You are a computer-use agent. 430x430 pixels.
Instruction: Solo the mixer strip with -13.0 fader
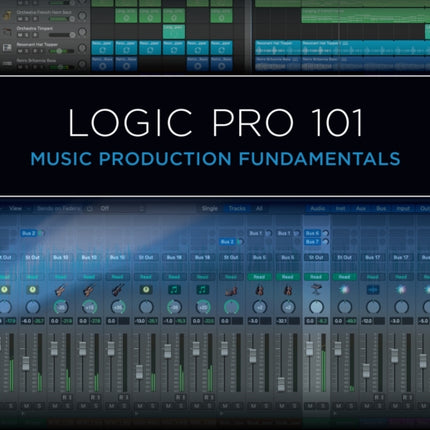[152, 406]
